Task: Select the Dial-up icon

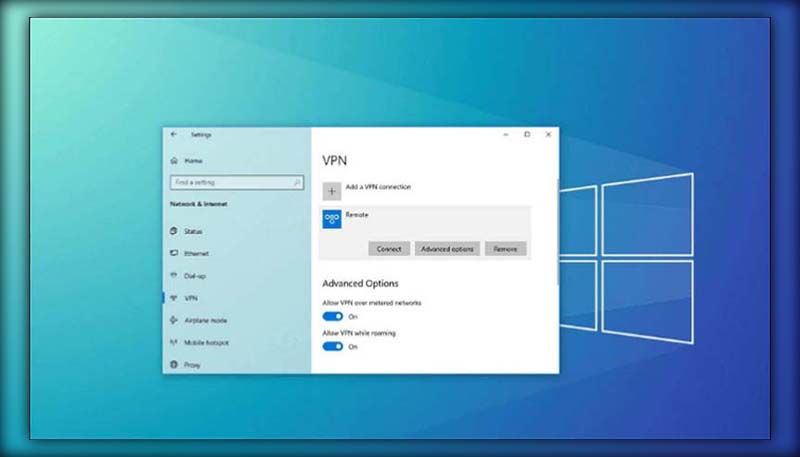Action: point(174,275)
